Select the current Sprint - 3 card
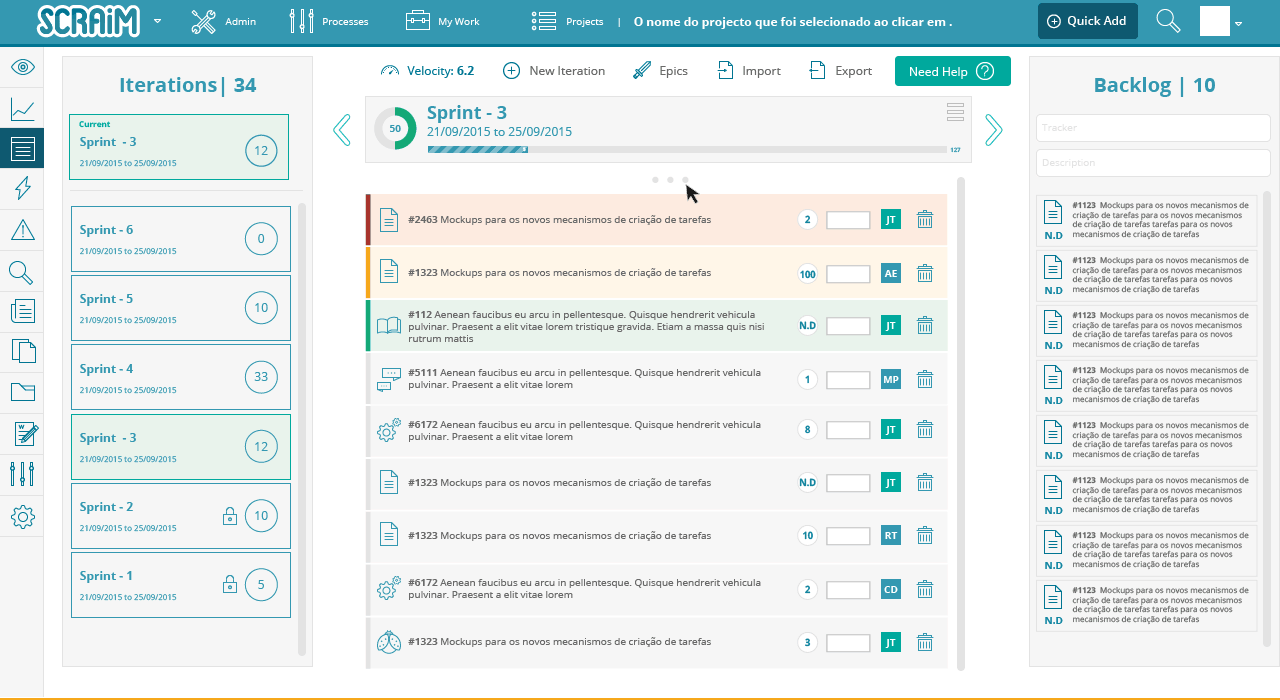Viewport: 1280px width, 700px height. tap(179, 147)
